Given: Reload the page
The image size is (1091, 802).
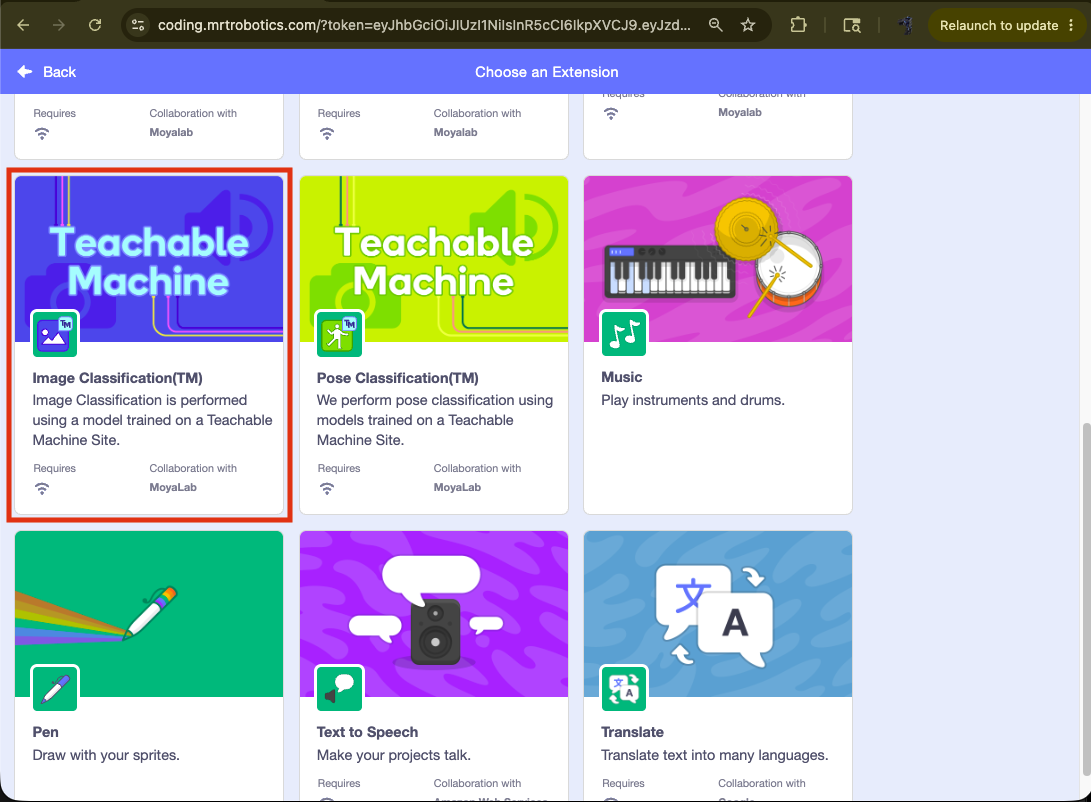Looking at the screenshot, I should pos(95,25).
